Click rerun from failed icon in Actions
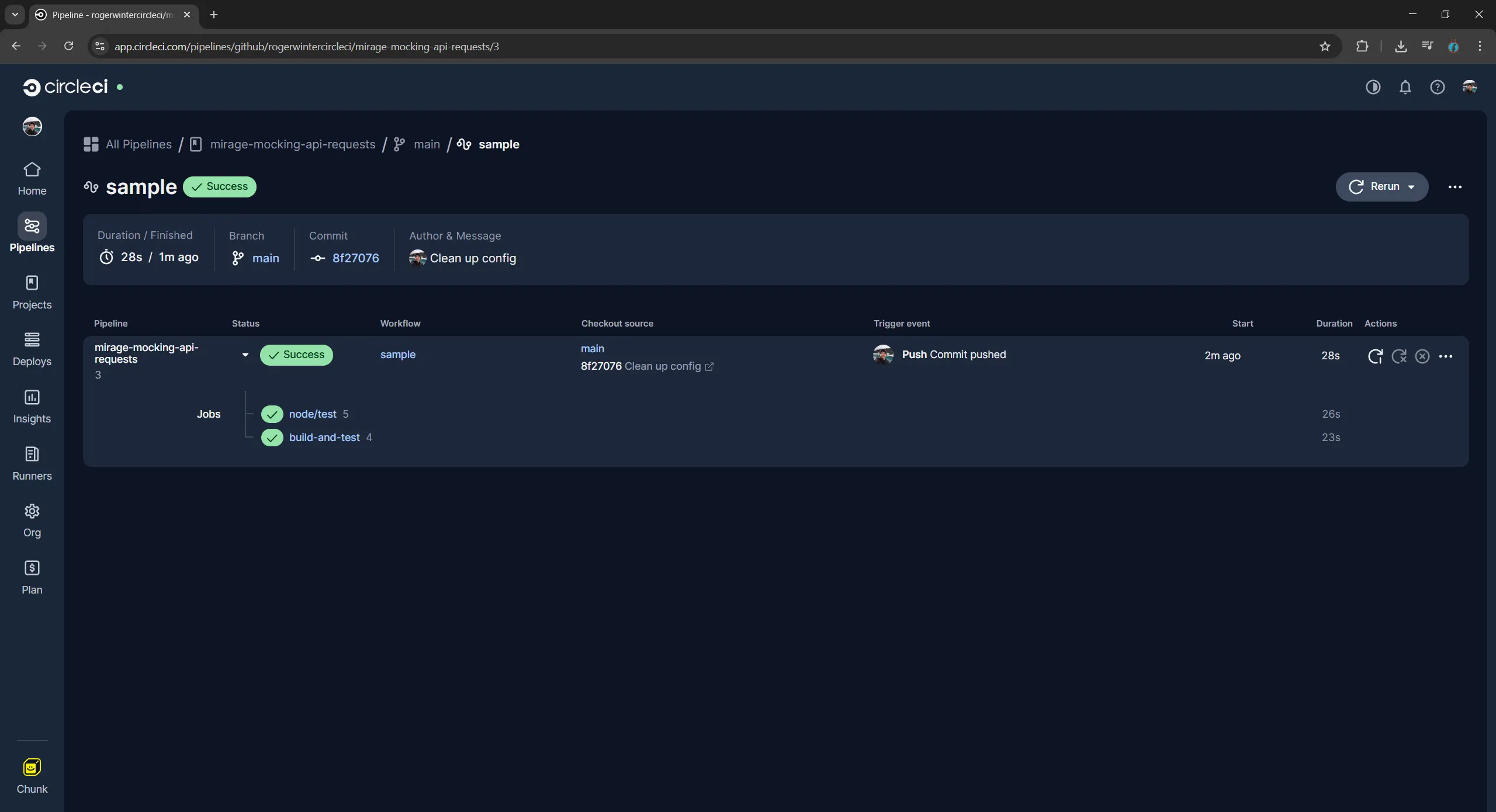This screenshot has height=812, width=1496. coord(1399,356)
